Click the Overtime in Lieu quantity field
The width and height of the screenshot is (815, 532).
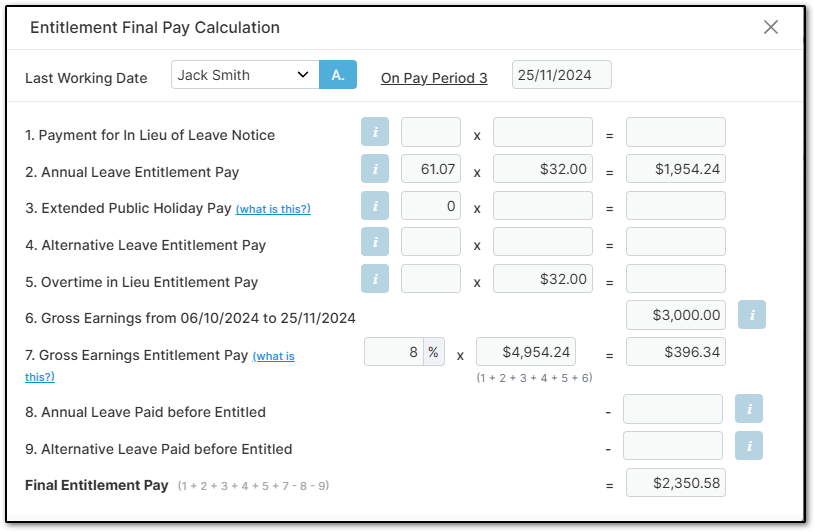[x=431, y=279]
